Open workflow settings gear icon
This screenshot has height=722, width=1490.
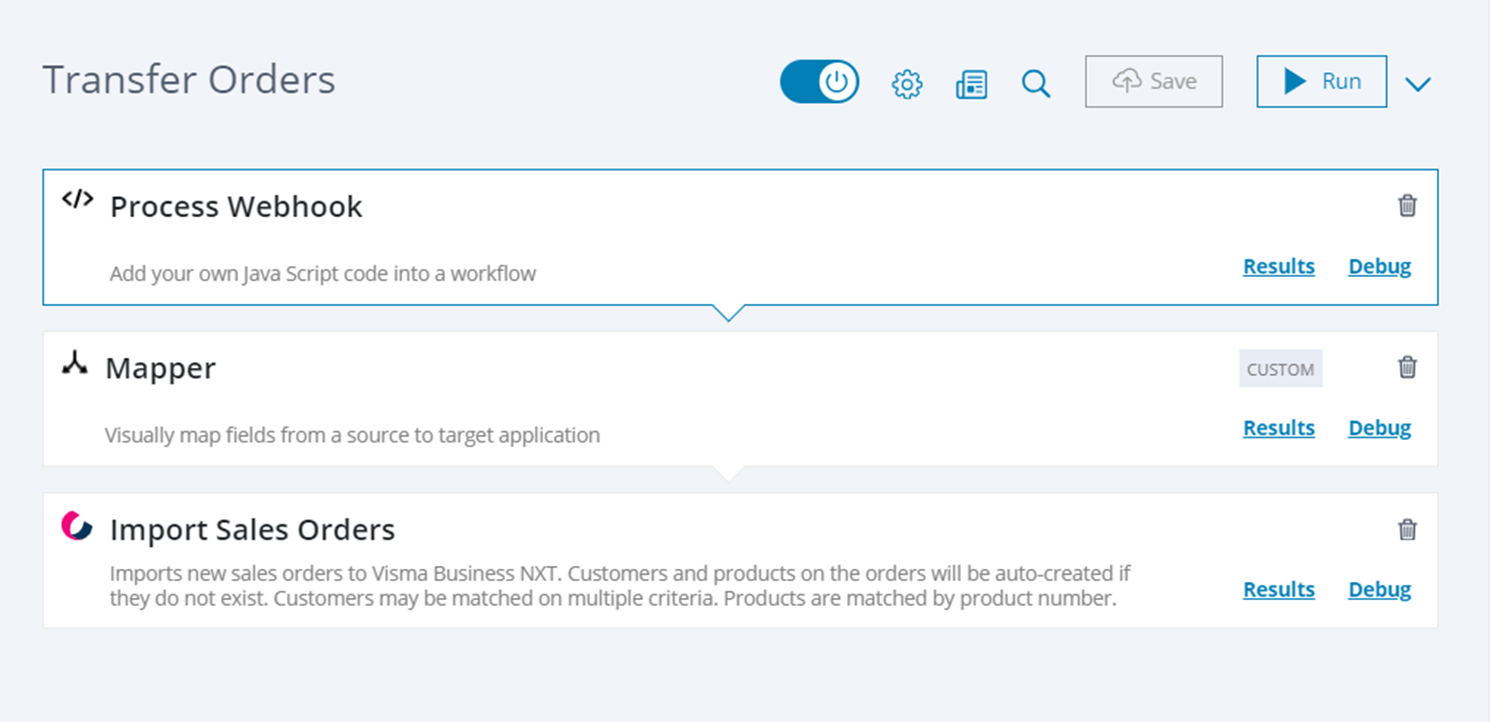pyautogui.click(x=907, y=84)
